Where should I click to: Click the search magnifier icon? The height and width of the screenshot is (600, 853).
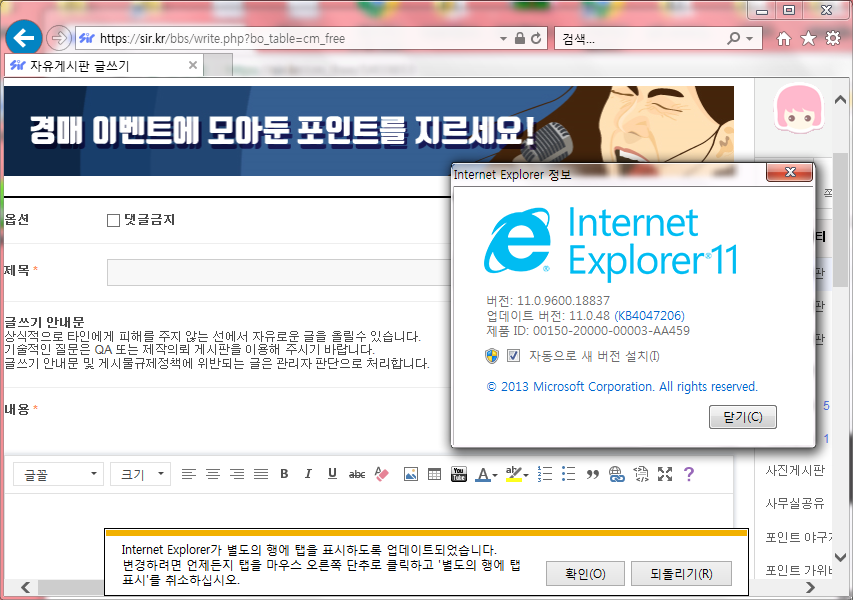coord(733,38)
